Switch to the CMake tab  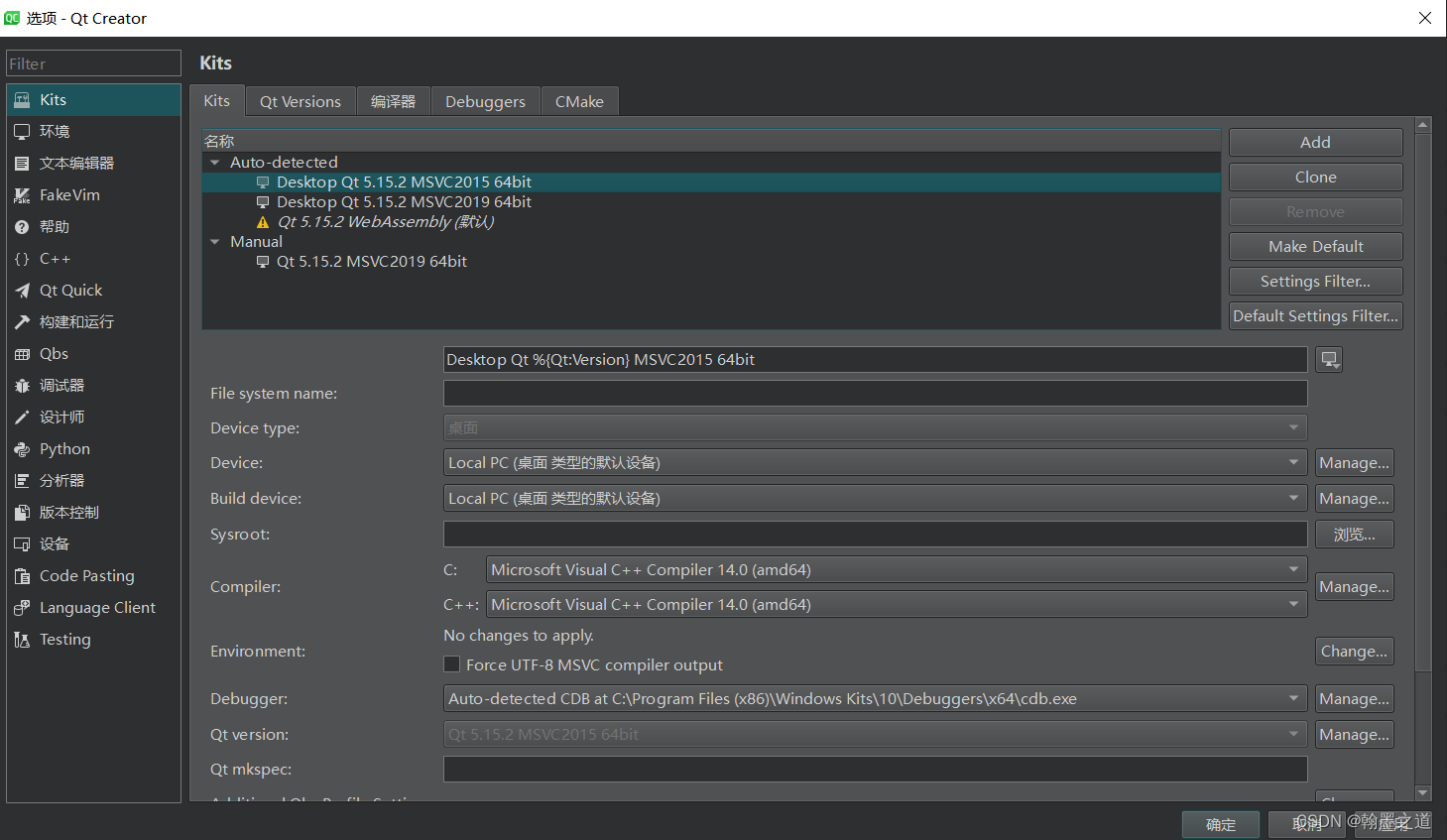tap(579, 100)
